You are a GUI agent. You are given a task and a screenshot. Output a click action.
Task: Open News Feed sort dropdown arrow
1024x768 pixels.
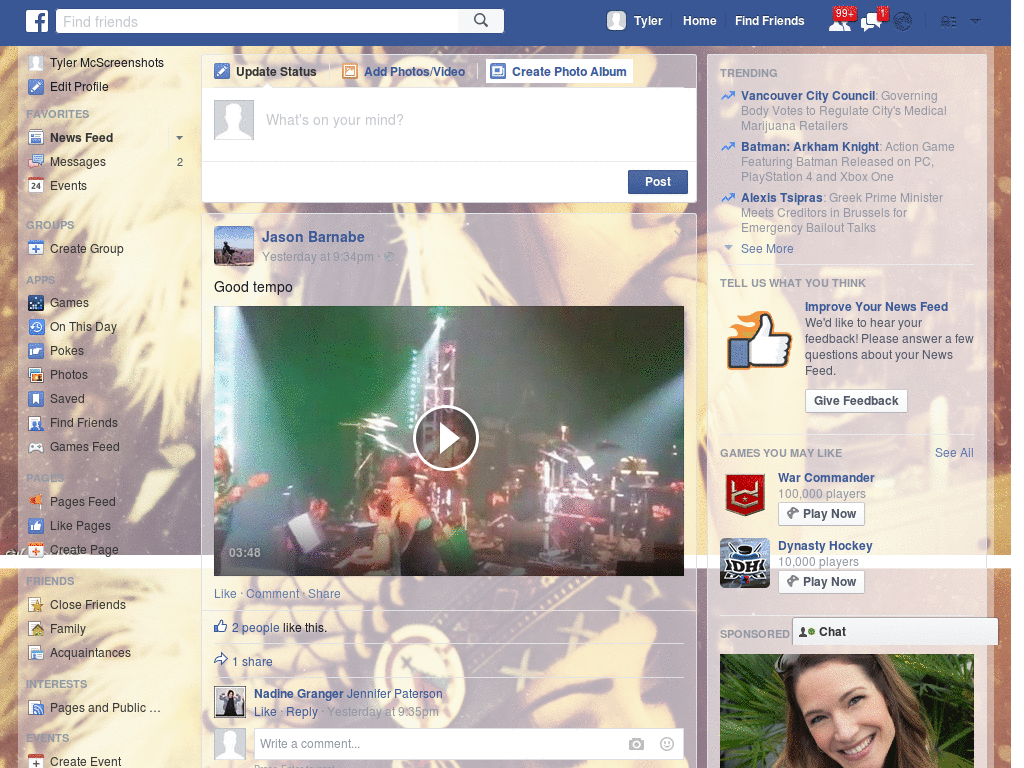[x=179, y=138]
